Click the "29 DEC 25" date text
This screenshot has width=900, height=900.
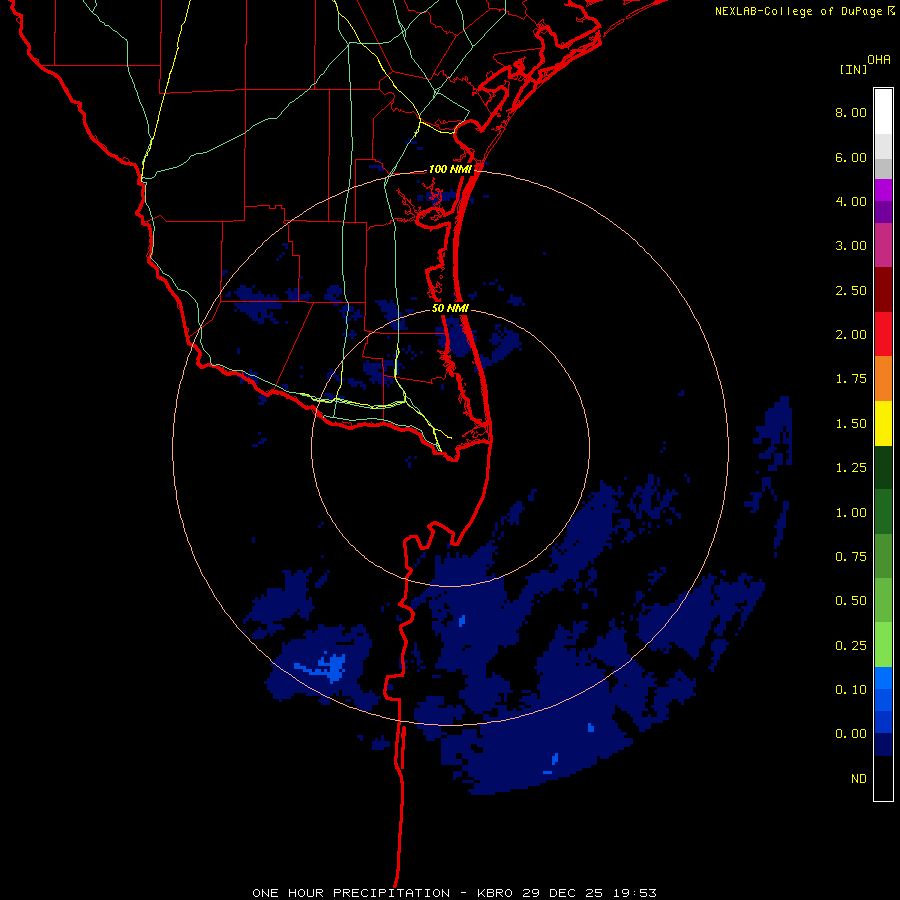tap(563, 893)
